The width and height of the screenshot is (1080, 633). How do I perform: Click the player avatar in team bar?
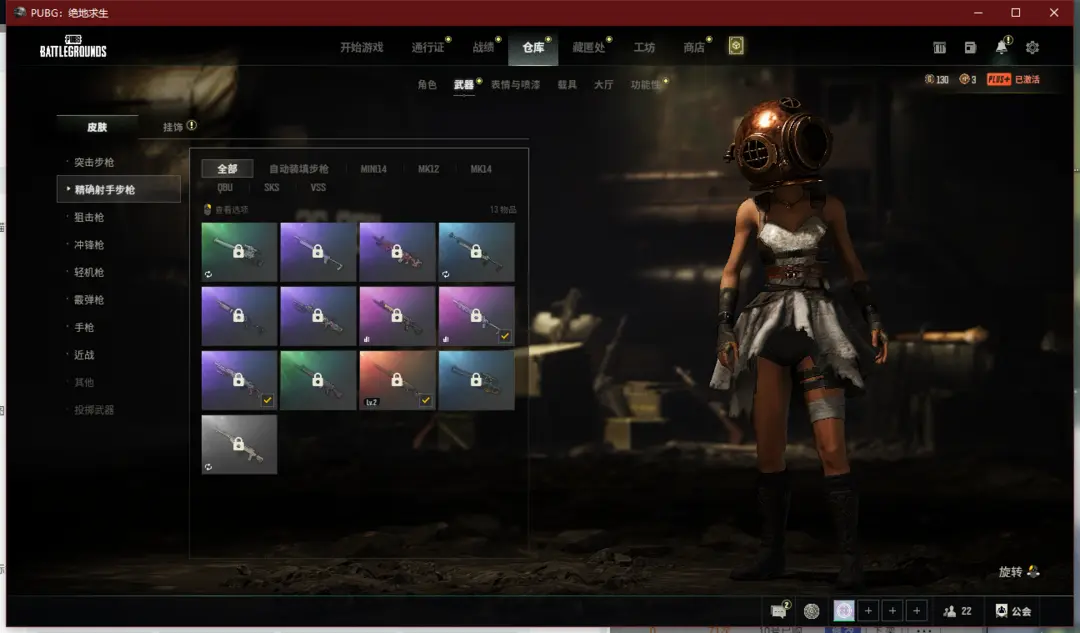[x=844, y=611]
